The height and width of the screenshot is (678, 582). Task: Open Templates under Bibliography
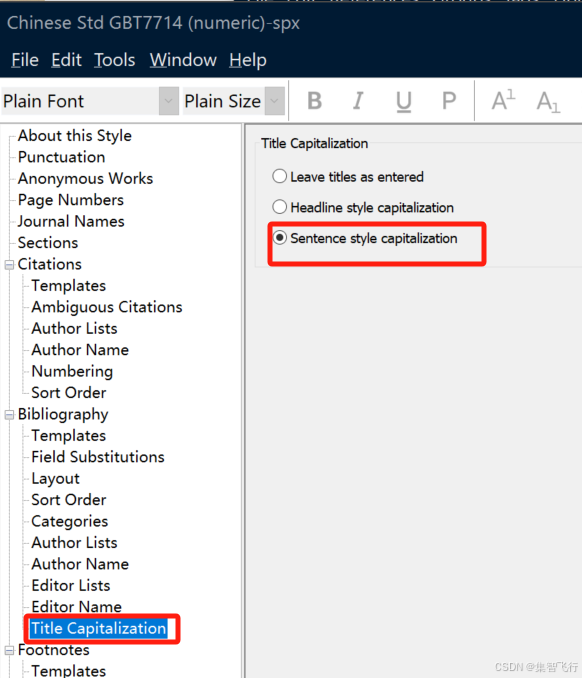tap(68, 435)
